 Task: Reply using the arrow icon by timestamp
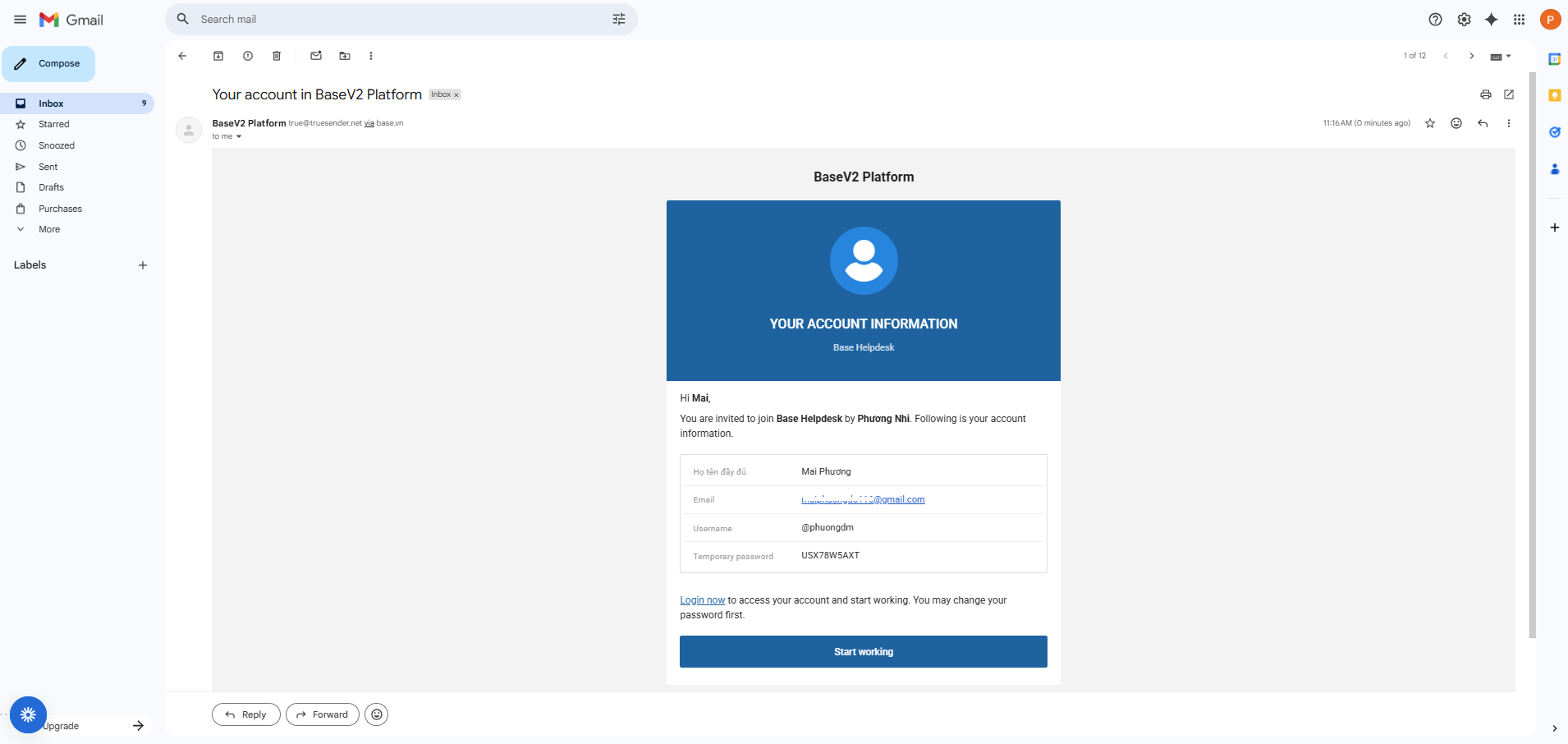coord(1483,123)
